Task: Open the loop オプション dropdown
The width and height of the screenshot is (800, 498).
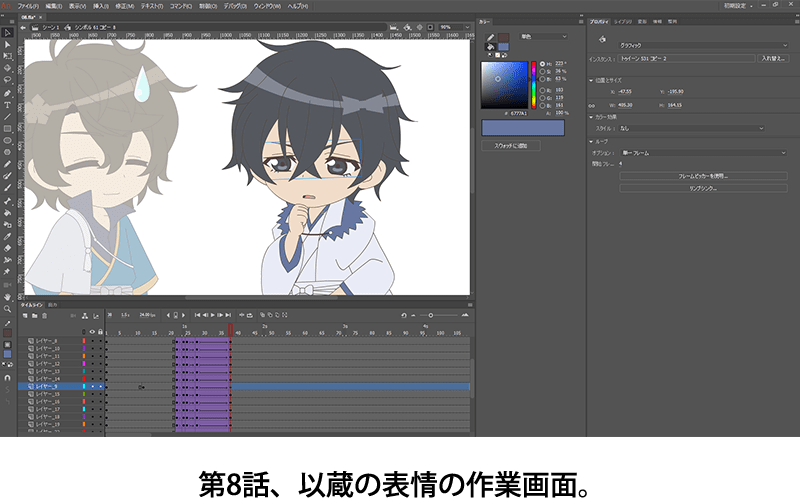Action: pos(704,153)
